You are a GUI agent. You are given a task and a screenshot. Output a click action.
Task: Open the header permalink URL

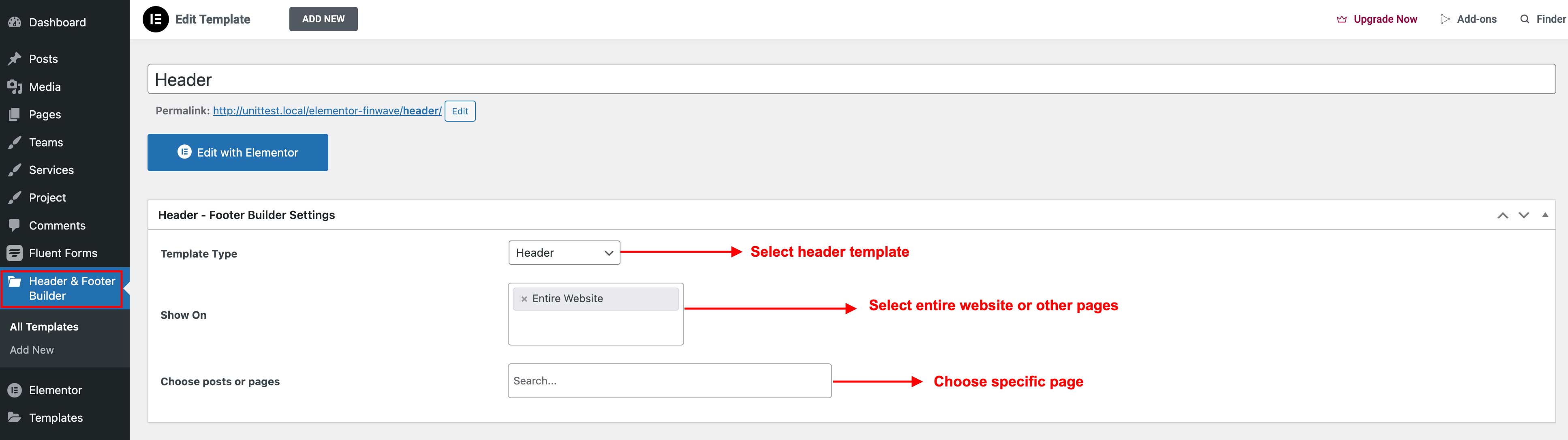(327, 111)
